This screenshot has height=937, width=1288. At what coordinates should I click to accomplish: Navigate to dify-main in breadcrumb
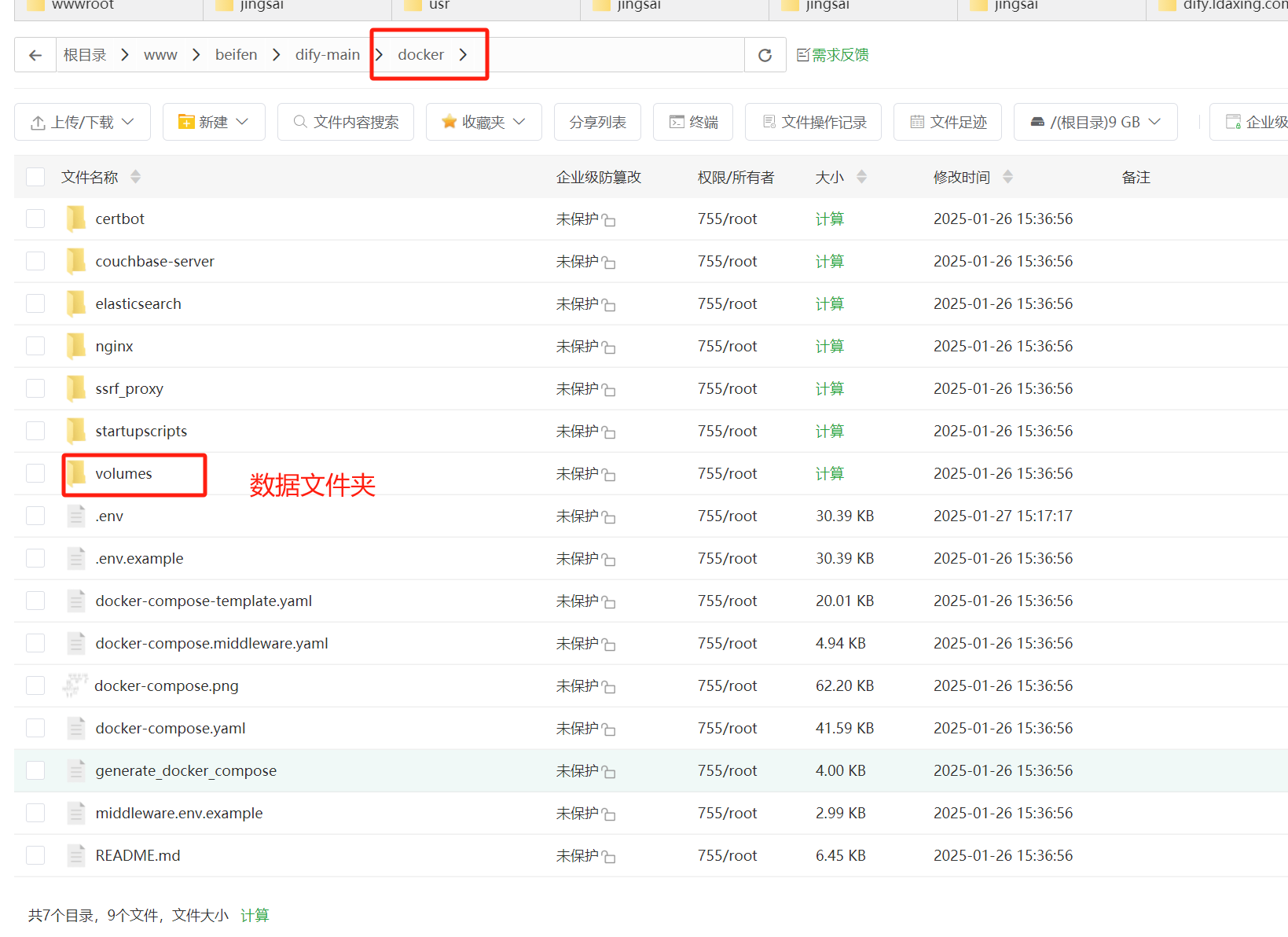pos(327,54)
